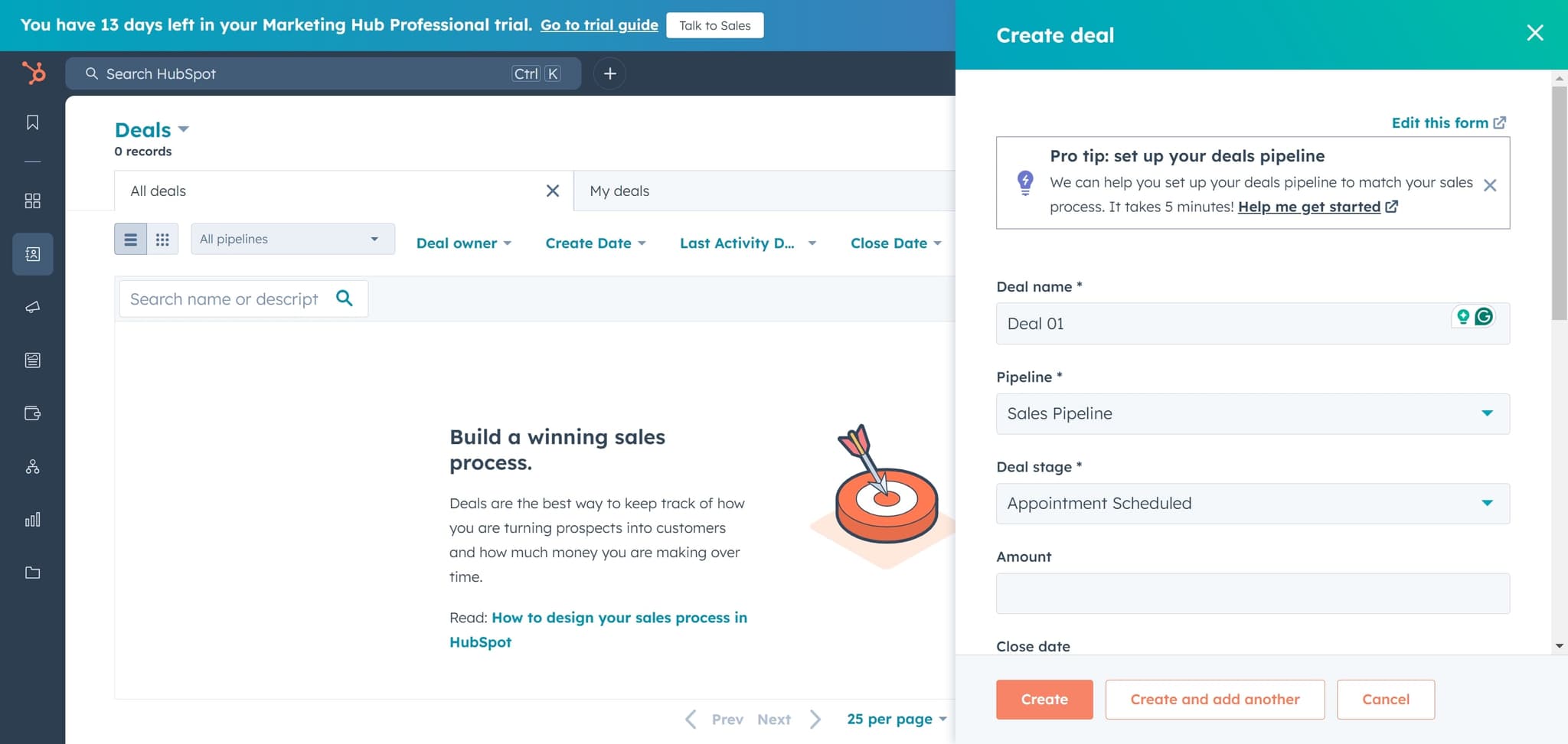Click the Amount input field

pyautogui.click(x=1252, y=594)
